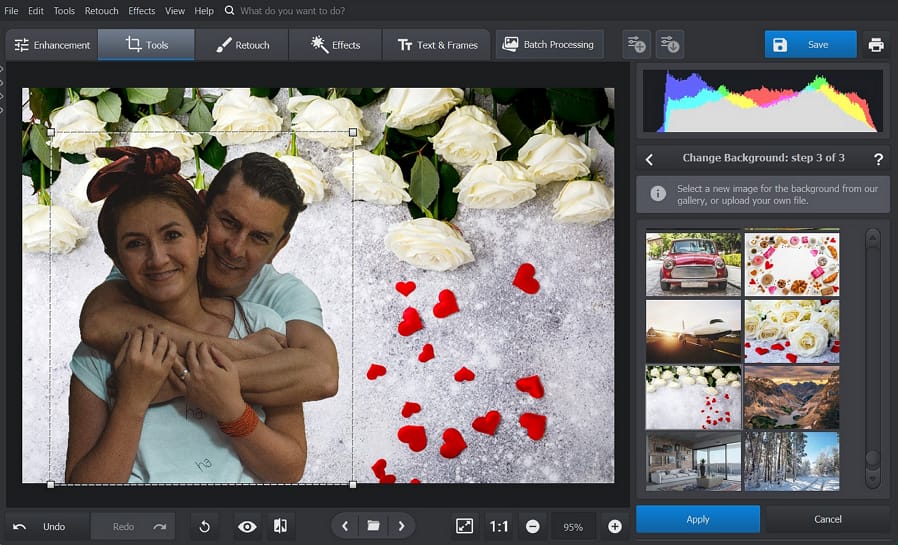Switch to the Effects tab with wand icon
Viewport: 898px width, 545px height.
click(x=335, y=45)
